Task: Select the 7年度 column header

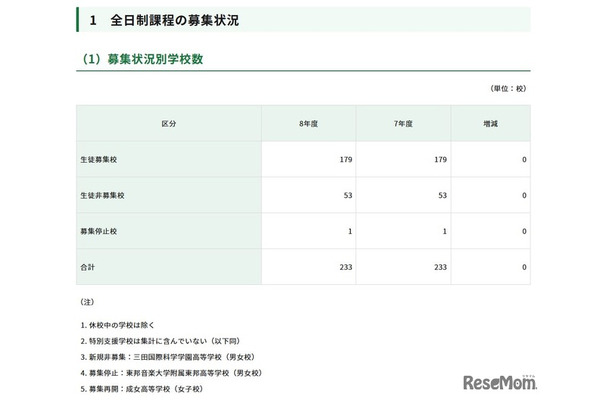Action: click(399, 123)
